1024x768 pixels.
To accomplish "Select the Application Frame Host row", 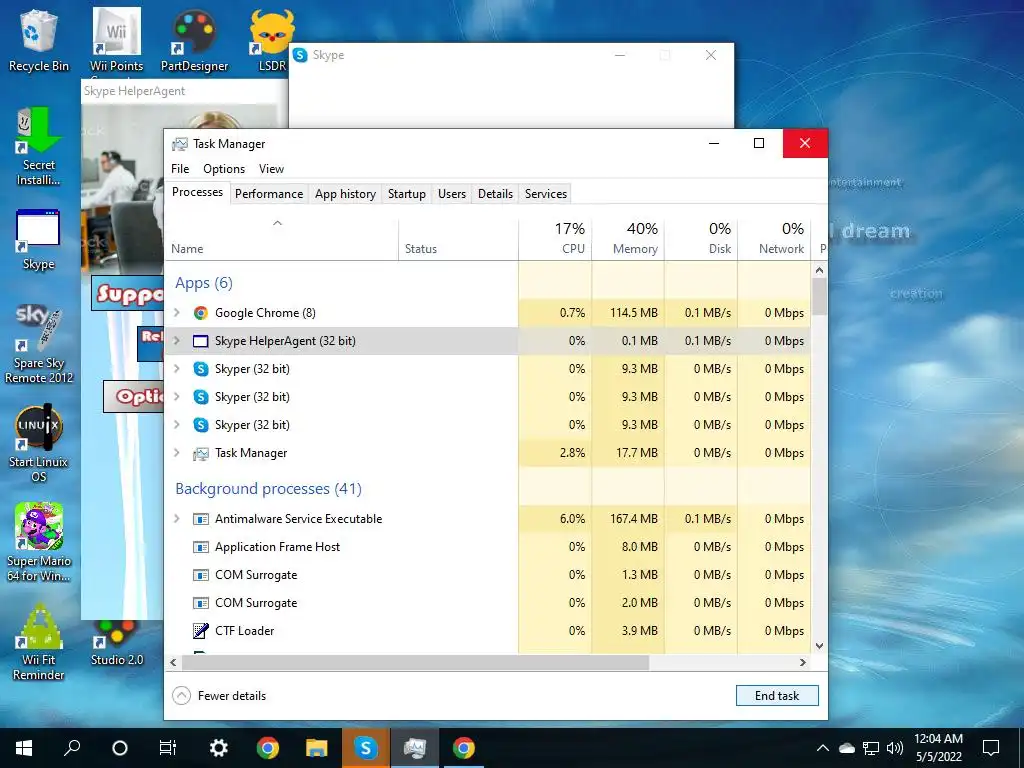I will pos(487,547).
